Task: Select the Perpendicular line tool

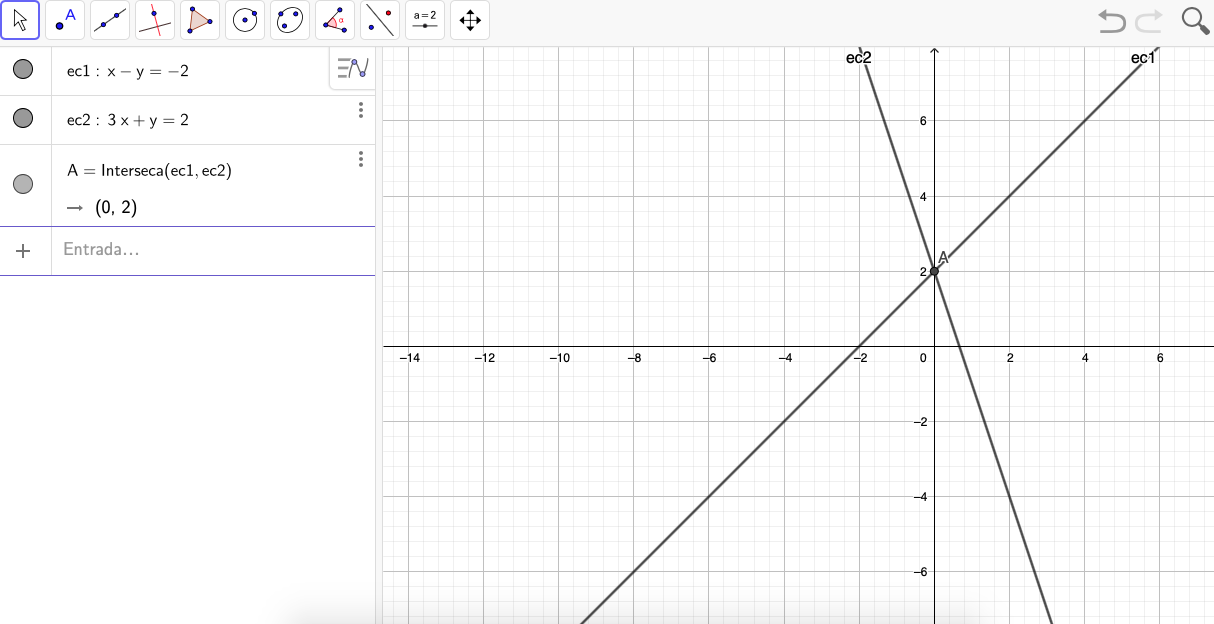Action: point(155,19)
